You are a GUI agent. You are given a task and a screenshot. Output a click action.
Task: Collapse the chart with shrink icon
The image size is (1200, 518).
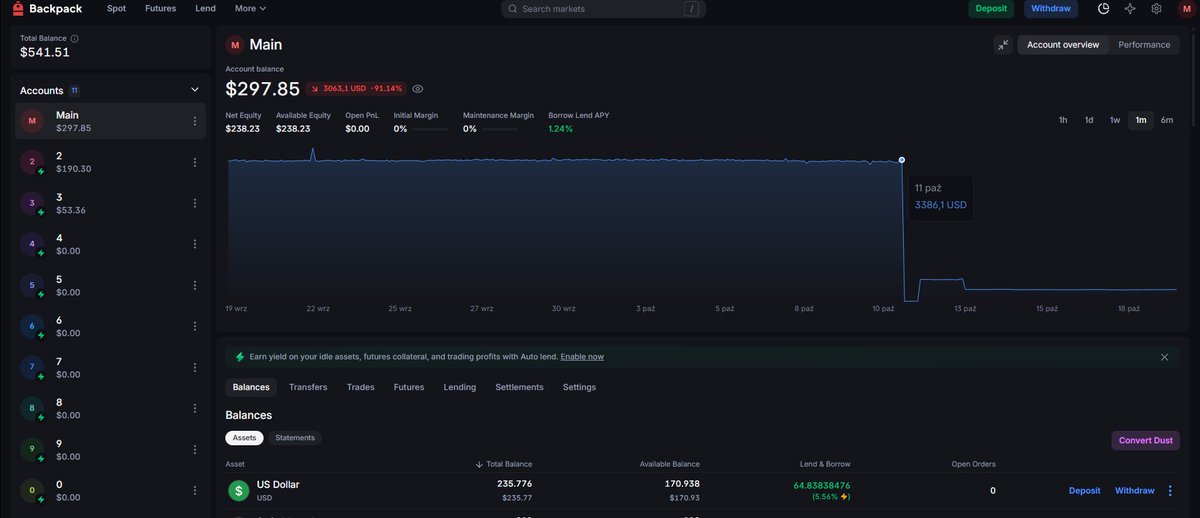pos(1003,45)
